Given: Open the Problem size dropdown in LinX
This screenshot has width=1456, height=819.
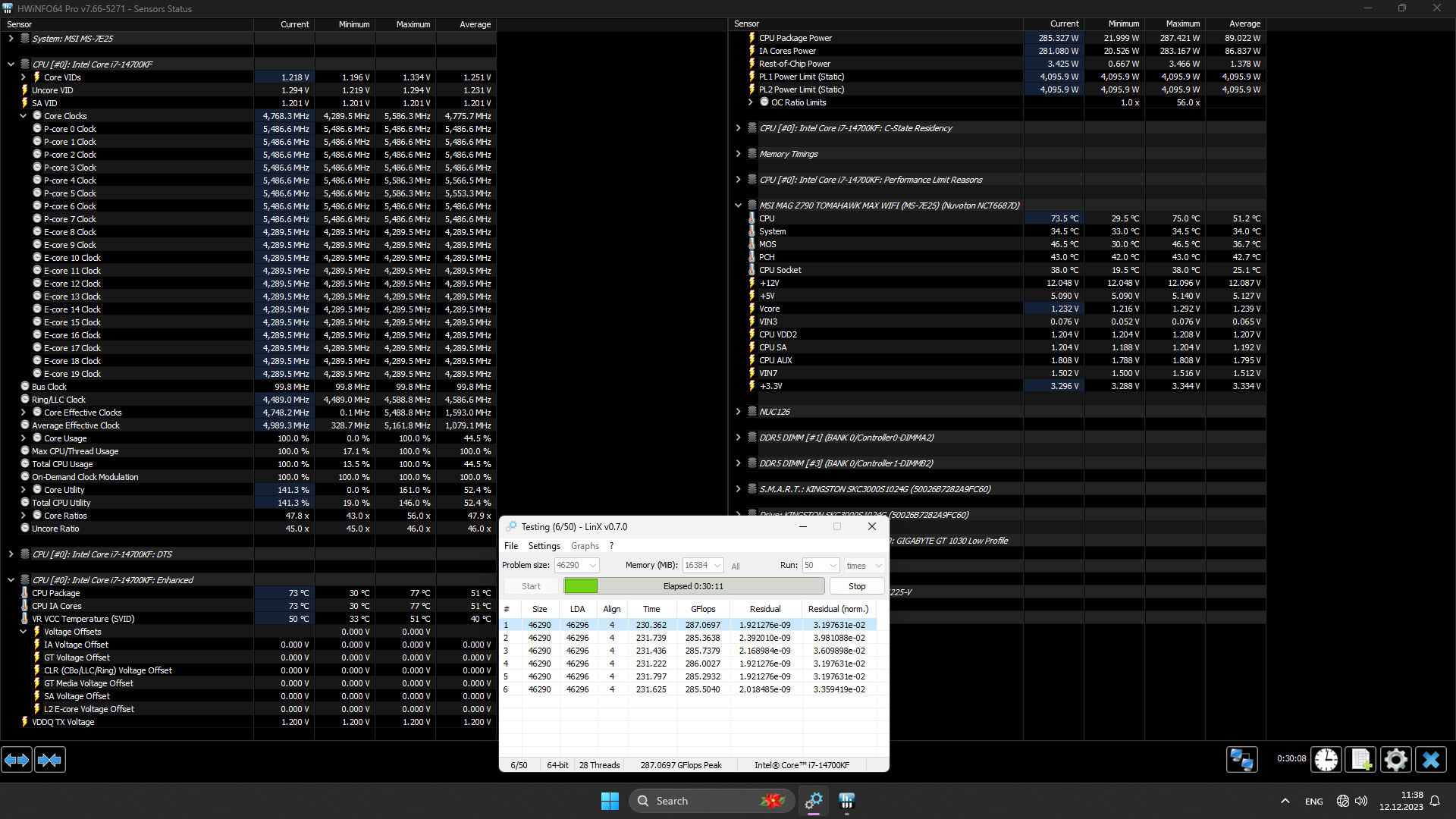Looking at the screenshot, I should point(593,565).
